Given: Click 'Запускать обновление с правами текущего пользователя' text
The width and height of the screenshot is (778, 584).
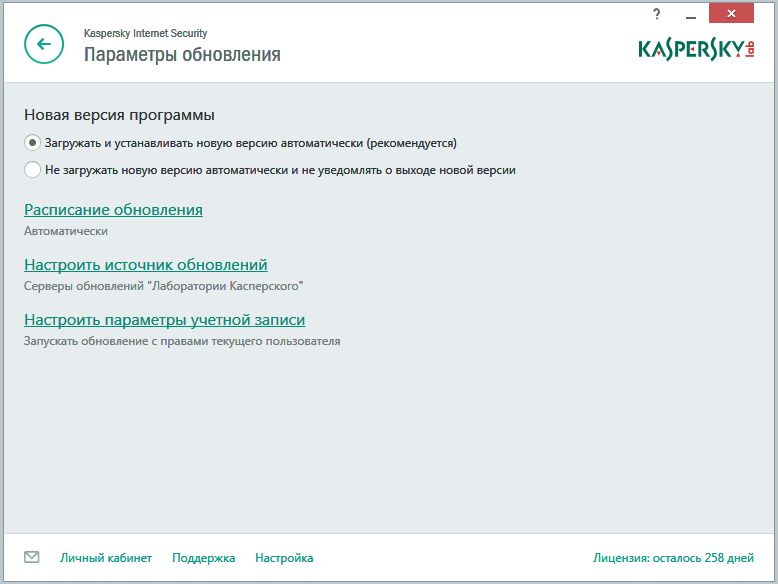Looking at the screenshot, I should [x=182, y=341].
